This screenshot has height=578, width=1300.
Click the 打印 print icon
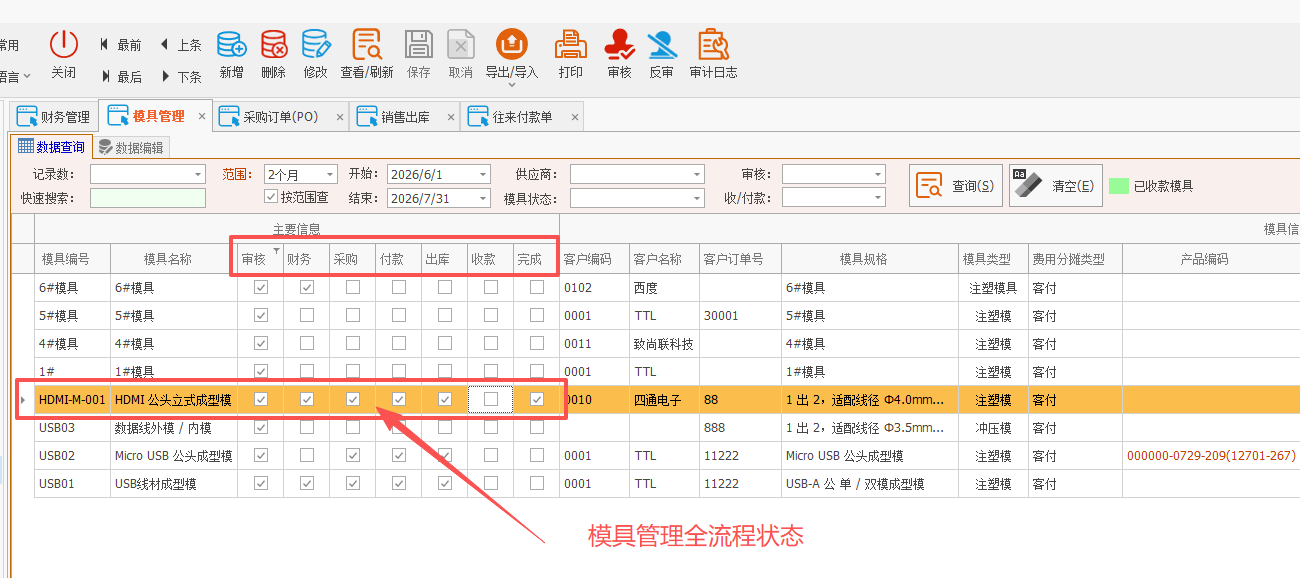pyautogui.click(x=571, y=44)
